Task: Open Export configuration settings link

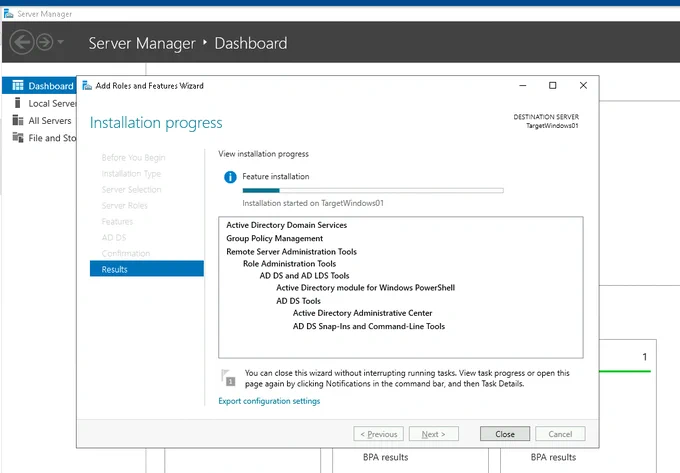Action: 269,401
